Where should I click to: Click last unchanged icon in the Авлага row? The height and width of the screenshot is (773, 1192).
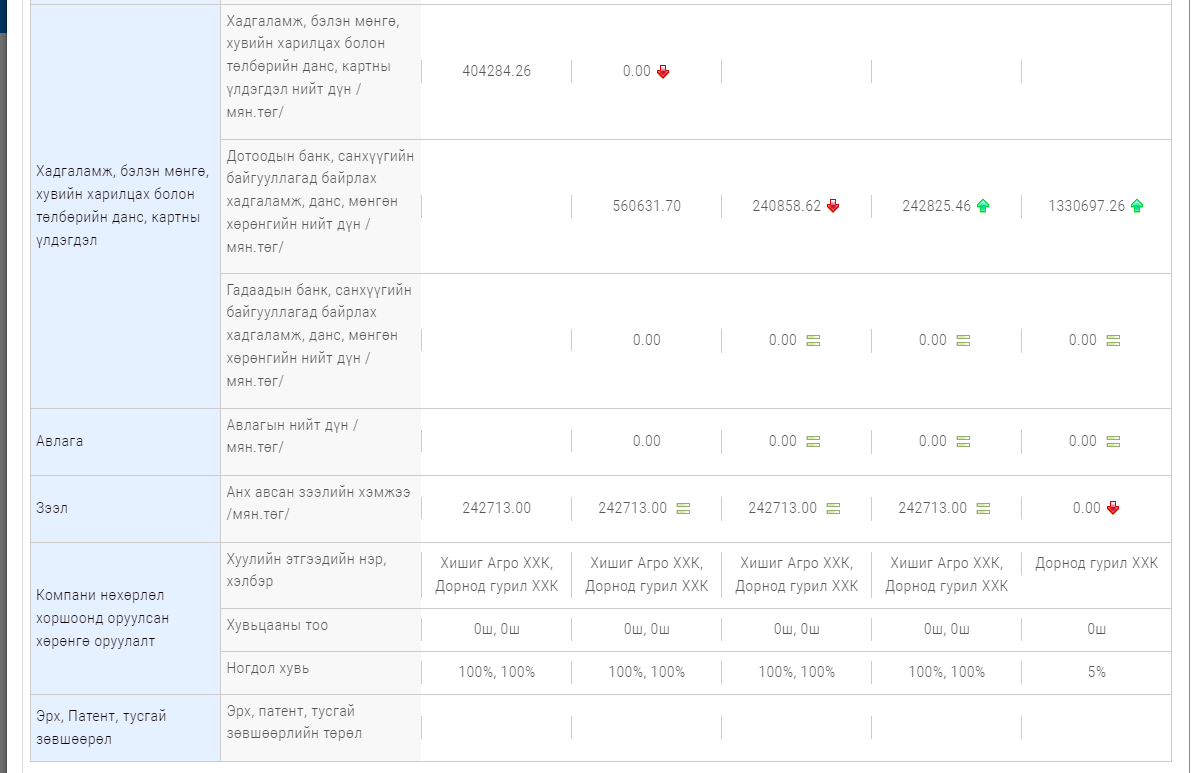(1113, 441)
